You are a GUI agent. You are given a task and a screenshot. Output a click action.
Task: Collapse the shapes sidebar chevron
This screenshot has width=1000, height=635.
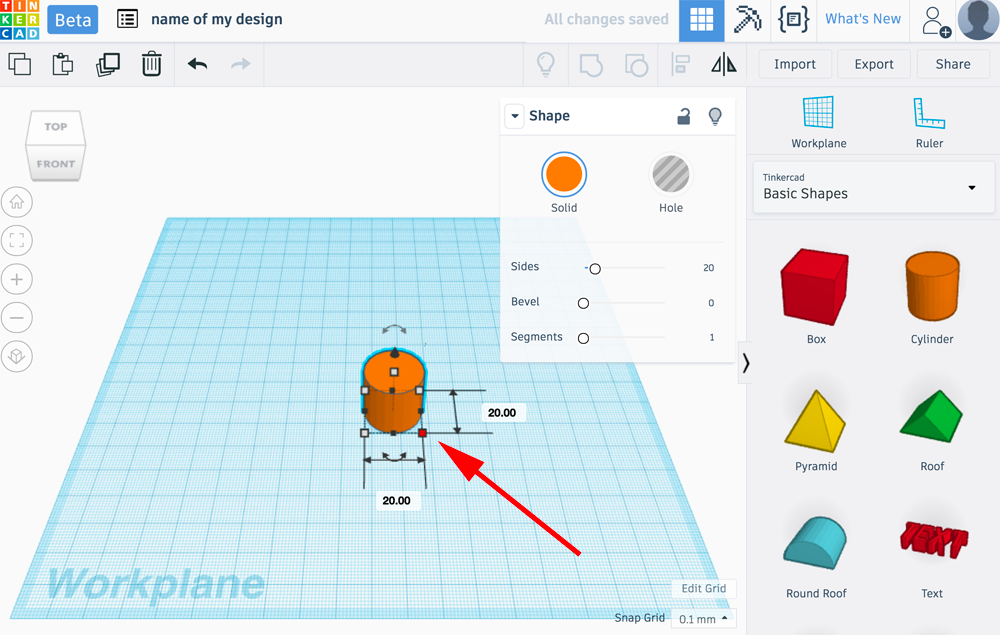pyautogui.click(x=746, y=363)
